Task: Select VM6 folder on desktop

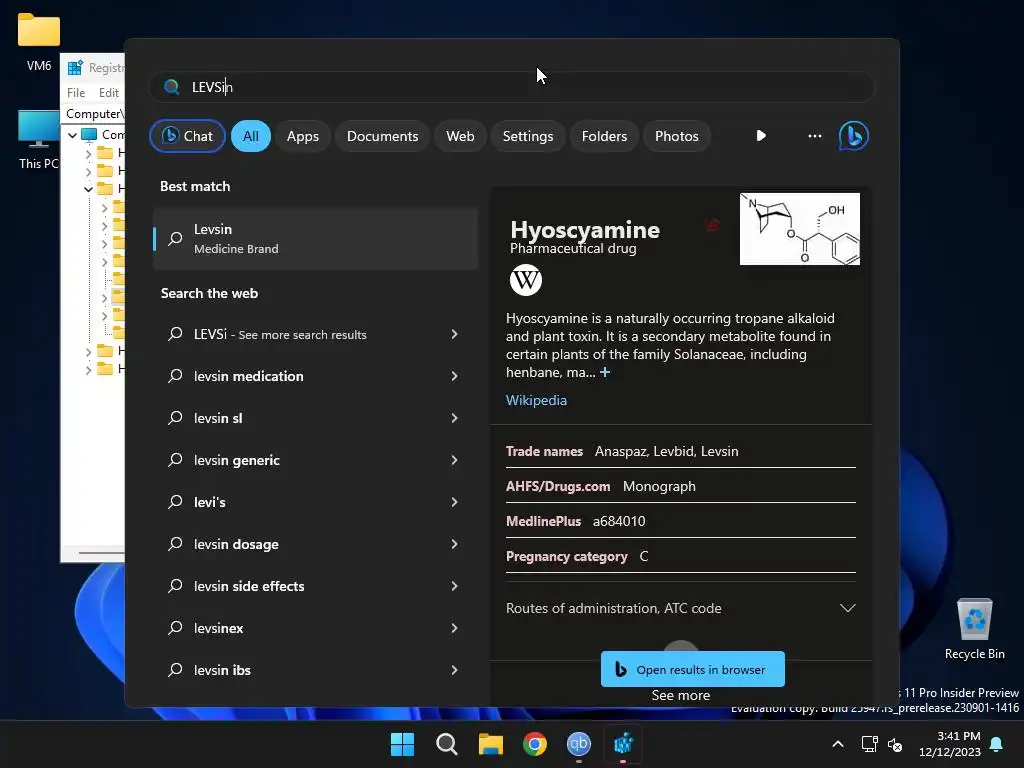Action: 39,42
